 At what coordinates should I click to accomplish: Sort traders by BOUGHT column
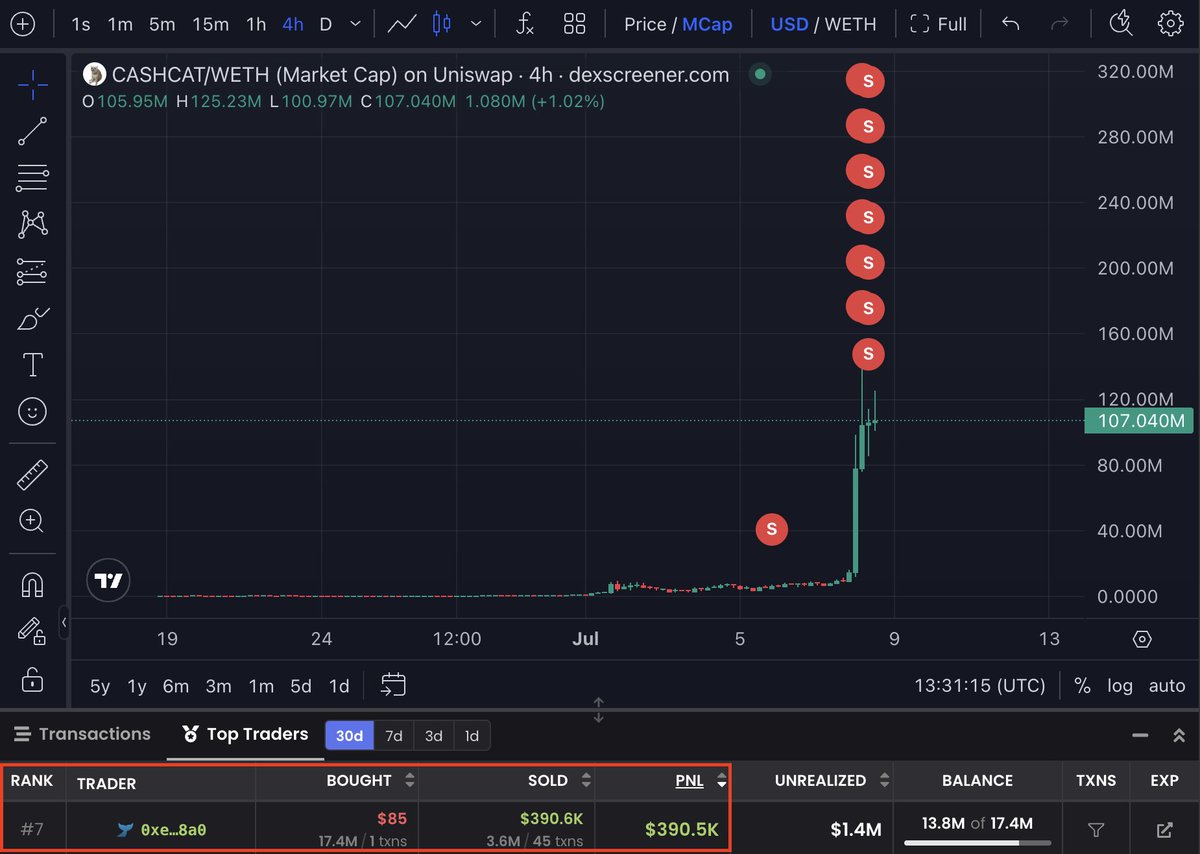[370, 780]
